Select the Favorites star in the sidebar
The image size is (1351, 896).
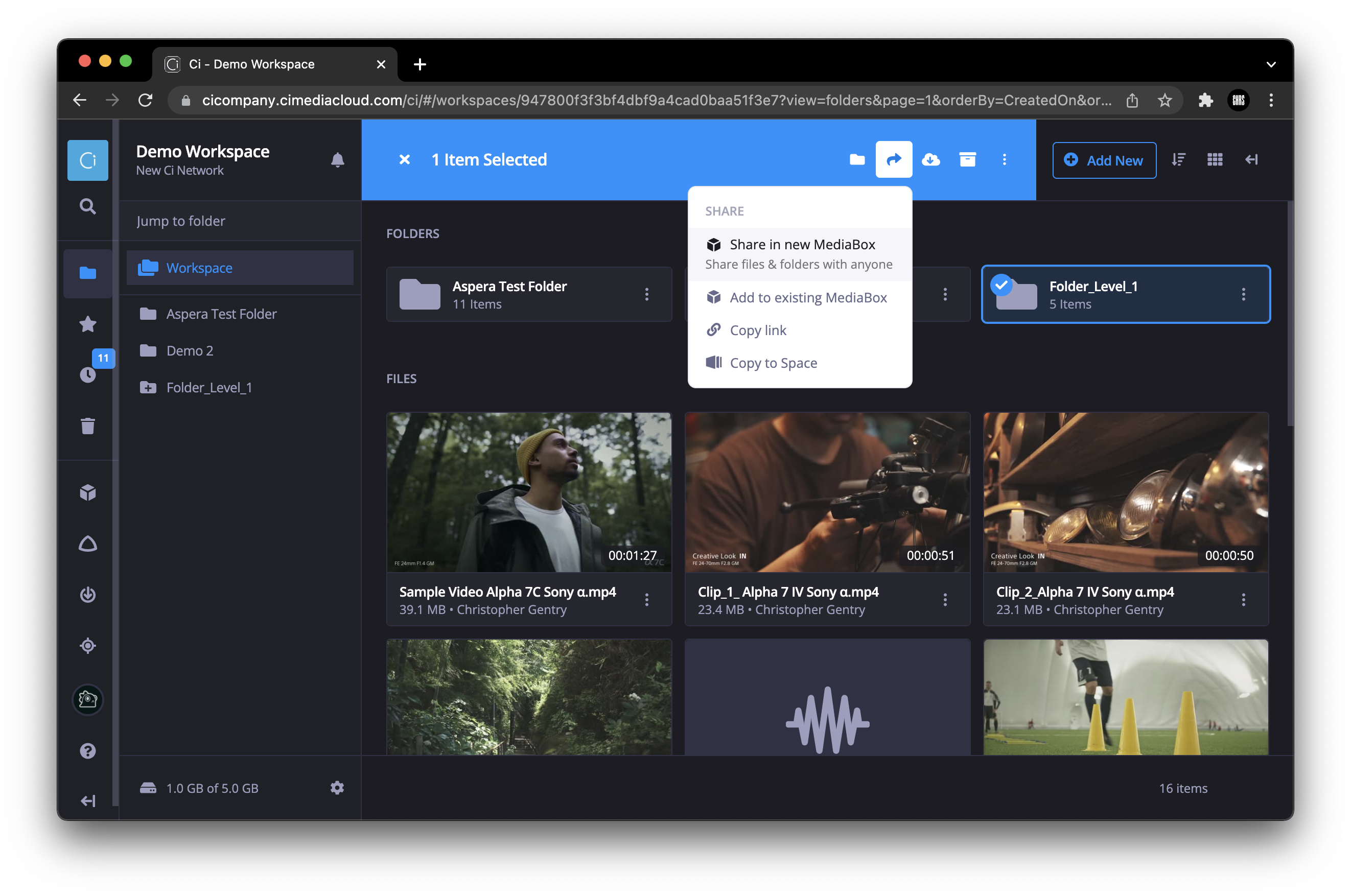coord(87,324)
